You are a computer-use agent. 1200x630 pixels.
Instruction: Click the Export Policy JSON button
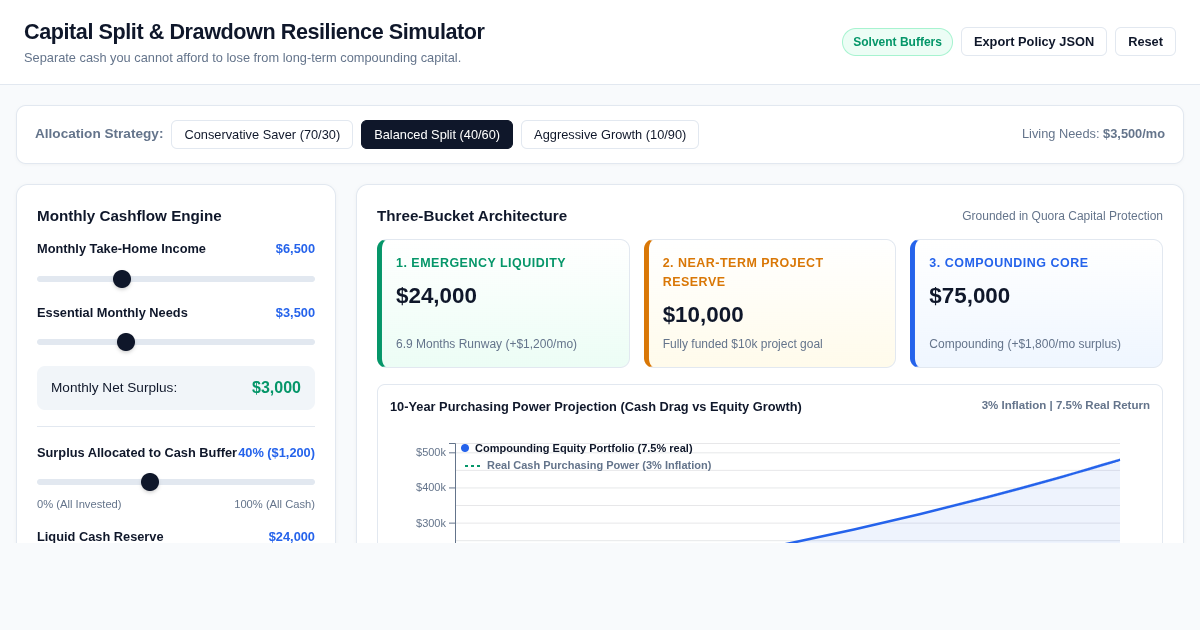1034,42
